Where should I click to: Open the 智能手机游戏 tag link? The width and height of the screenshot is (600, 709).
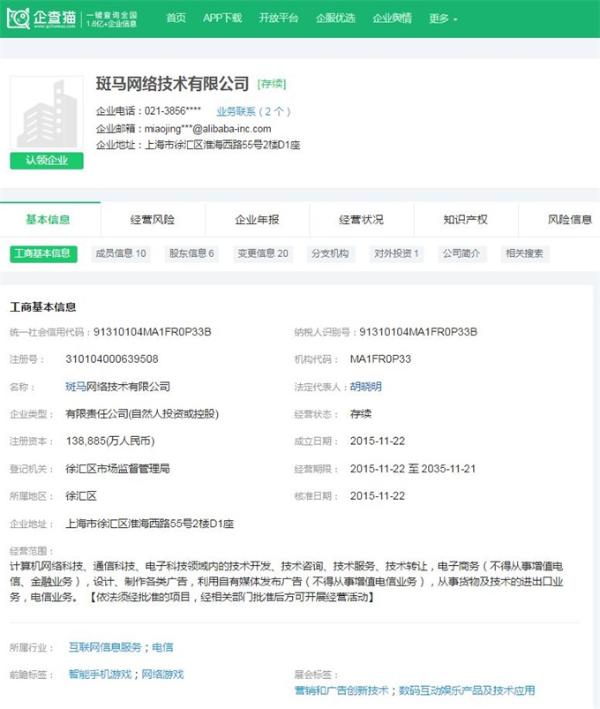tap(100, 674)
